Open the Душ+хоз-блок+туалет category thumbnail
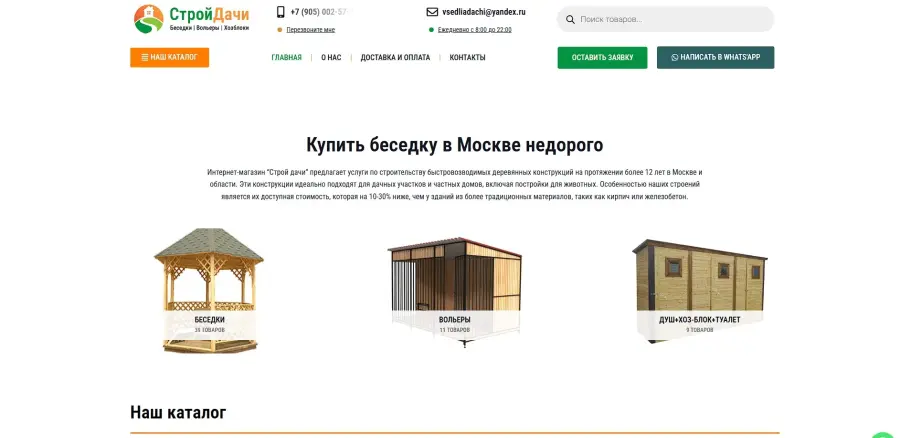Viewport: 900px width, 438px height. point(700,292)
